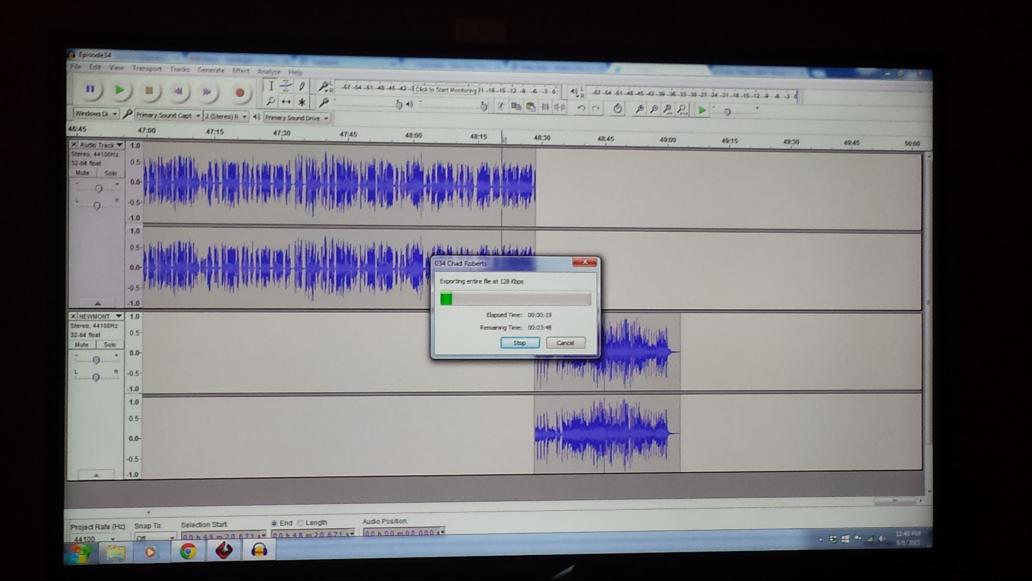Click the Trim audio icon
Screen dimensions: 1032x581
click(x=545, y=107)
